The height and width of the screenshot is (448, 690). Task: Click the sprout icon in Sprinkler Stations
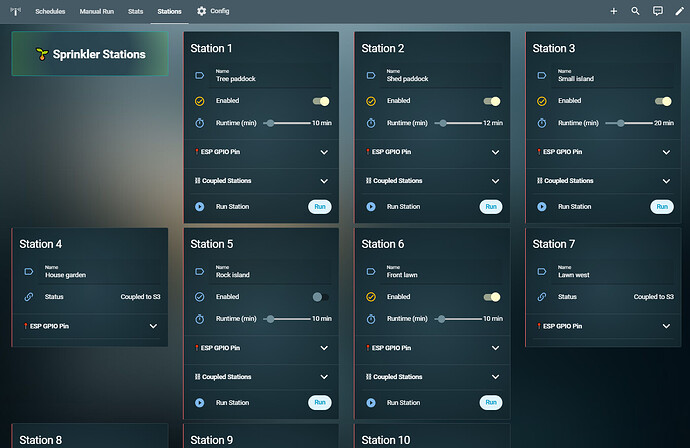(42, 54)
